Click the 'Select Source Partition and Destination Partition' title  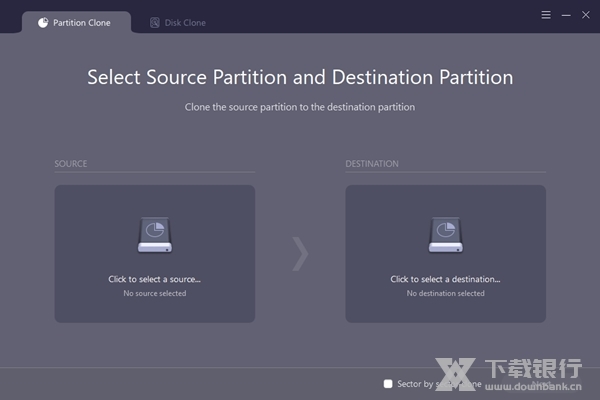(x=300, y=77)
